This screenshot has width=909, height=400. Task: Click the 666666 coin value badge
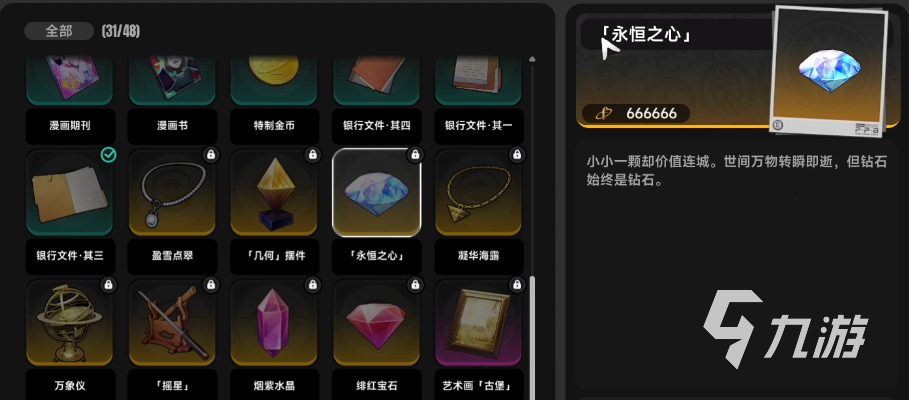[x=635, y=114]
